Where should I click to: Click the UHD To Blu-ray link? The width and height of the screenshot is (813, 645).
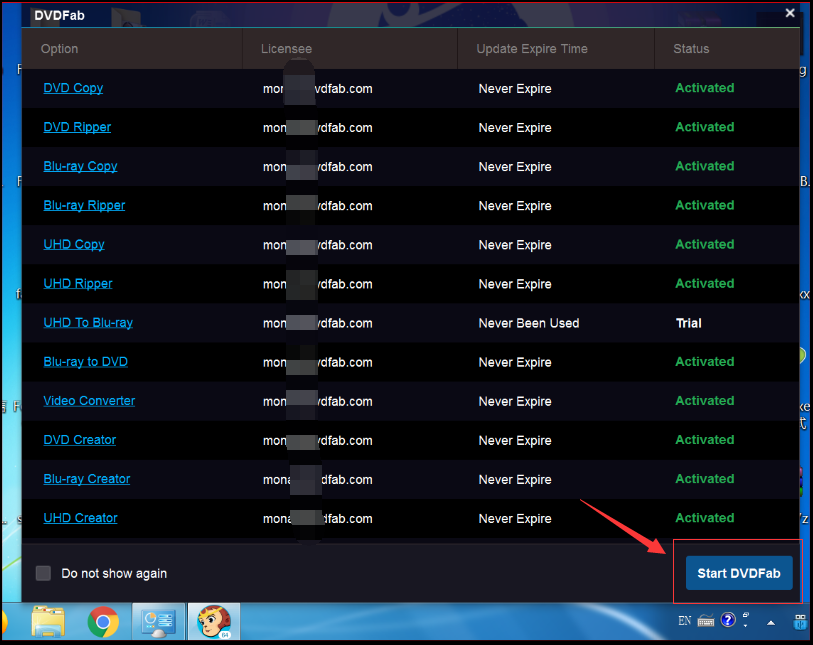(88, 322)
